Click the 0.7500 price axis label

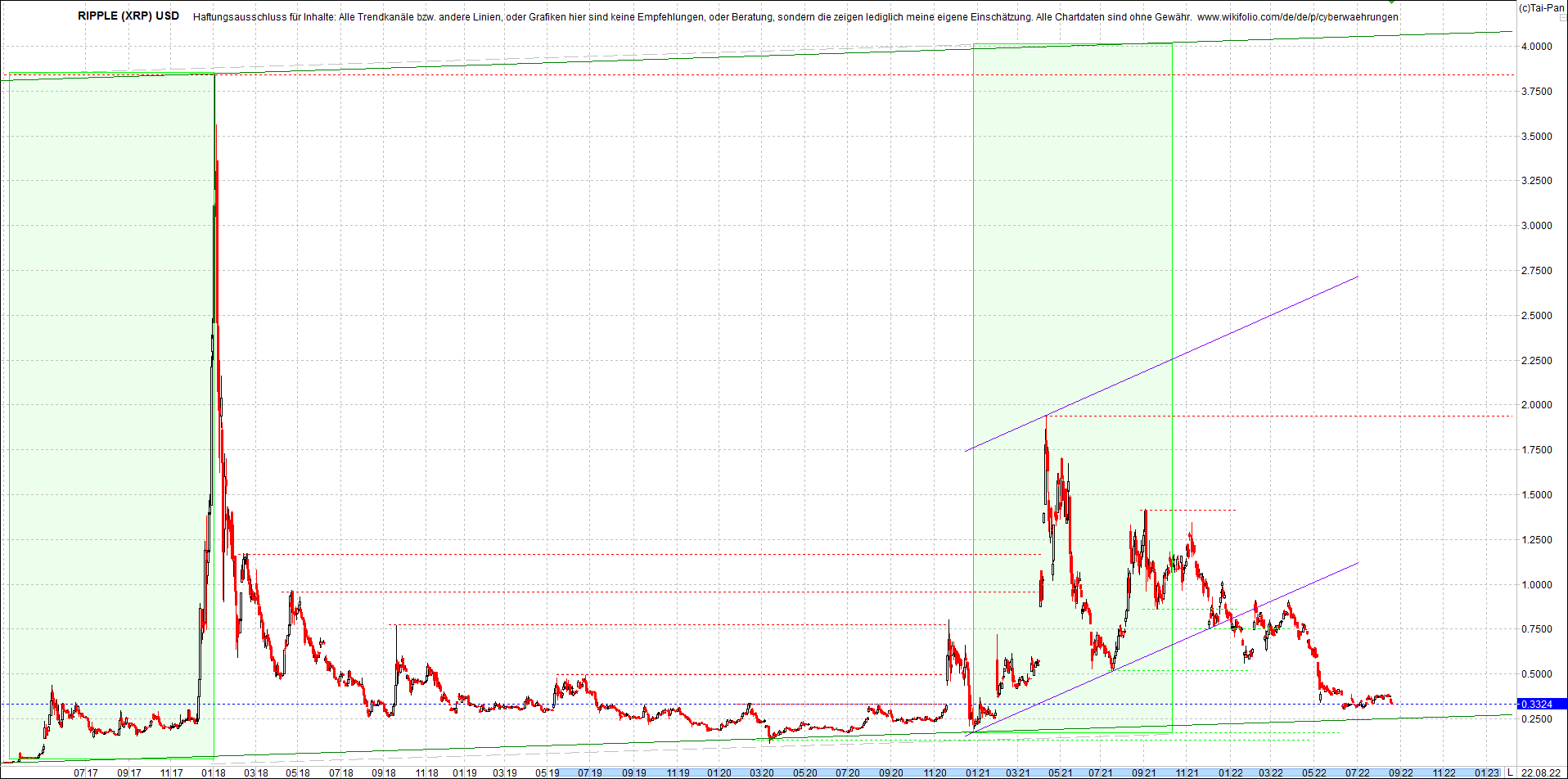tap(1536, 629)
